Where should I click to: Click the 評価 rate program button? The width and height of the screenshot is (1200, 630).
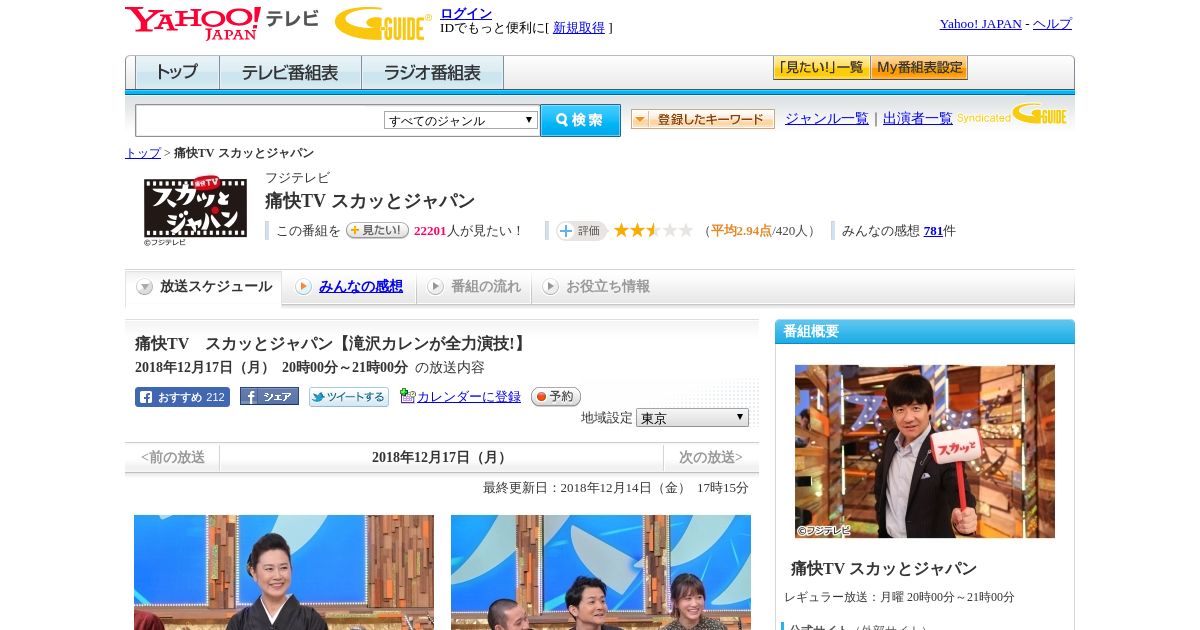pos(582,231)
